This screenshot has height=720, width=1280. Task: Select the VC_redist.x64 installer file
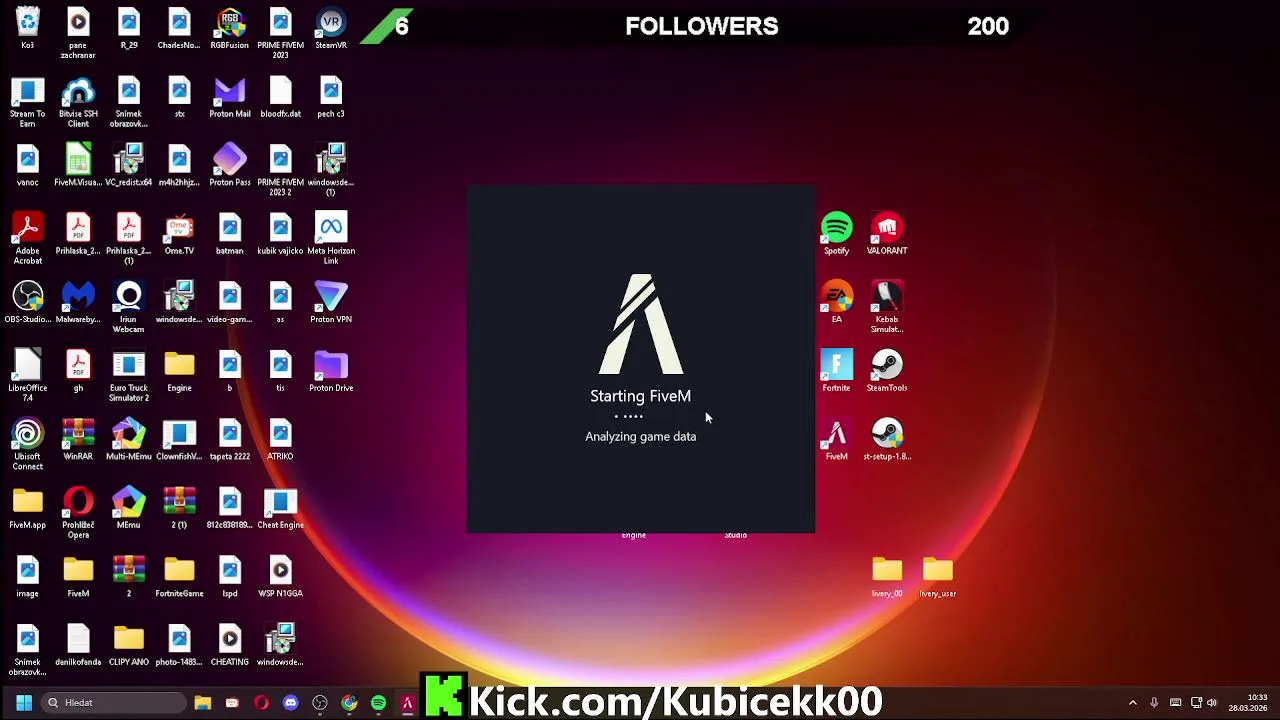(129, 166)
